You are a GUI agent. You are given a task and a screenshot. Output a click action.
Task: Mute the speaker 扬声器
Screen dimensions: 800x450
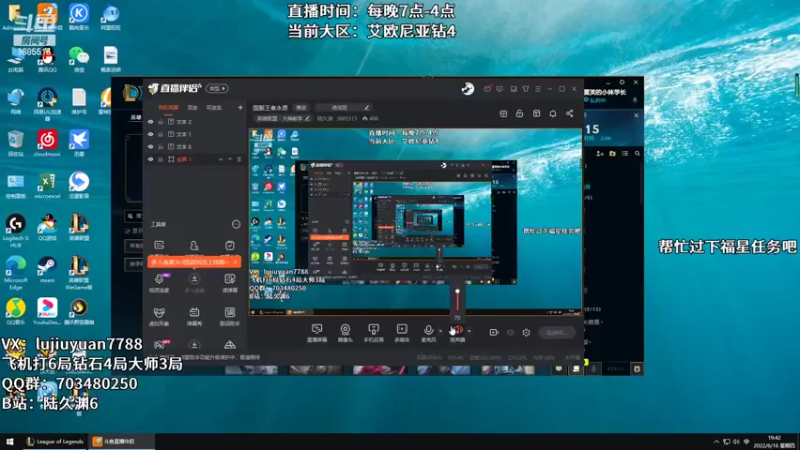pos(457,333)
